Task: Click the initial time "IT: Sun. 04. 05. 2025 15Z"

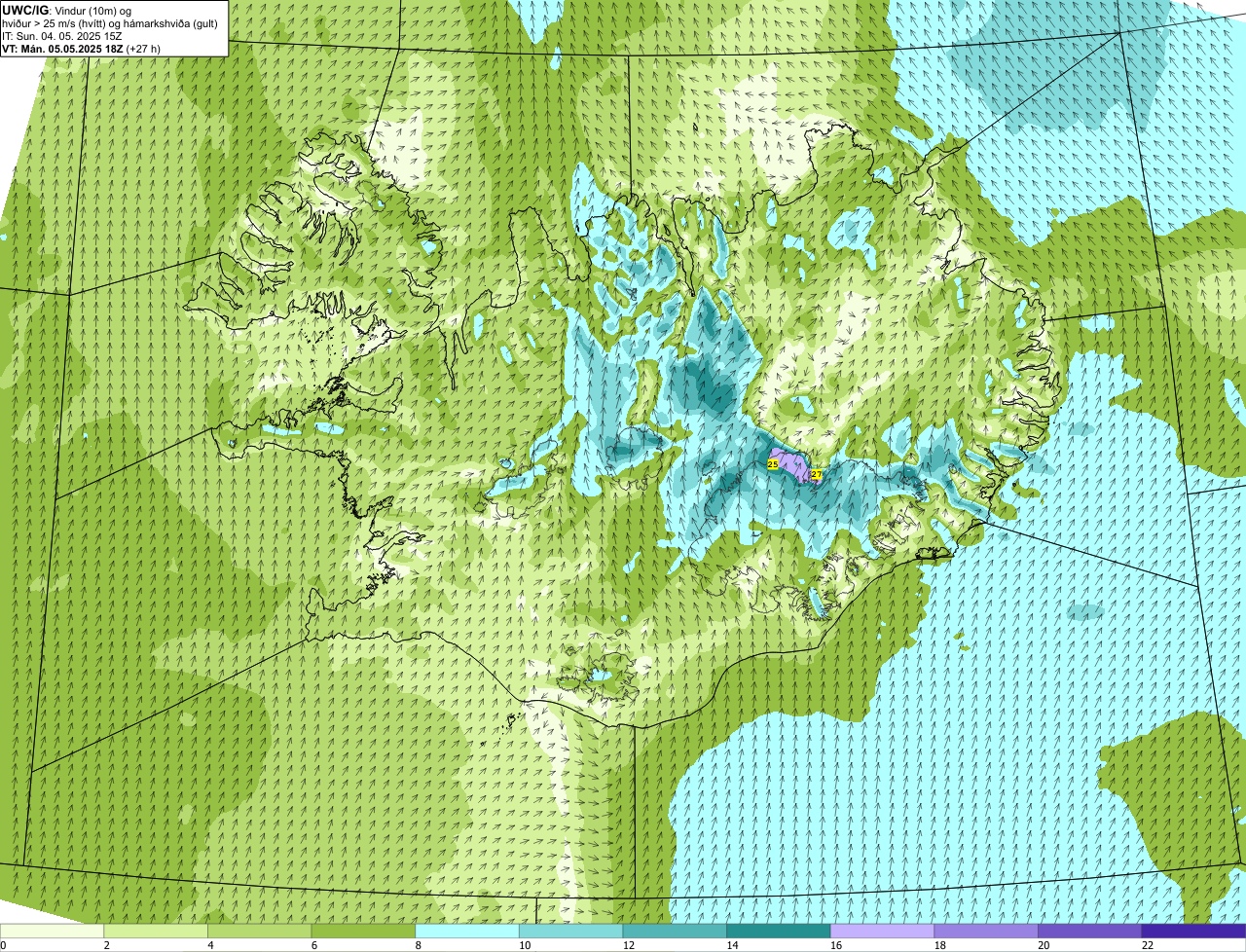Action: tap(62, 35)
